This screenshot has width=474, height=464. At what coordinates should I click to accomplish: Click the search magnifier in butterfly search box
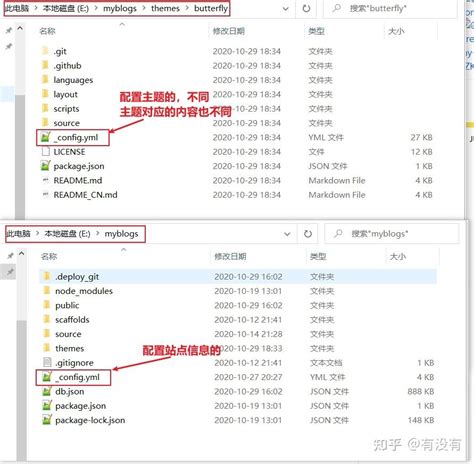point(337,8)
